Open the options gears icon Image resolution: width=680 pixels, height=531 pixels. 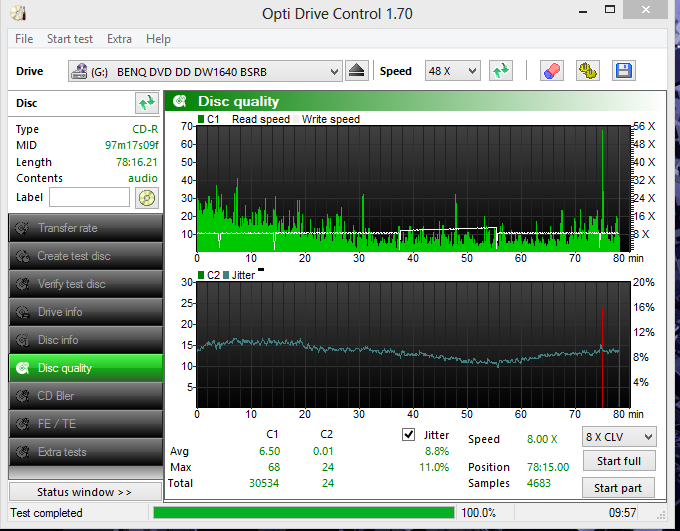click(588, 71)
